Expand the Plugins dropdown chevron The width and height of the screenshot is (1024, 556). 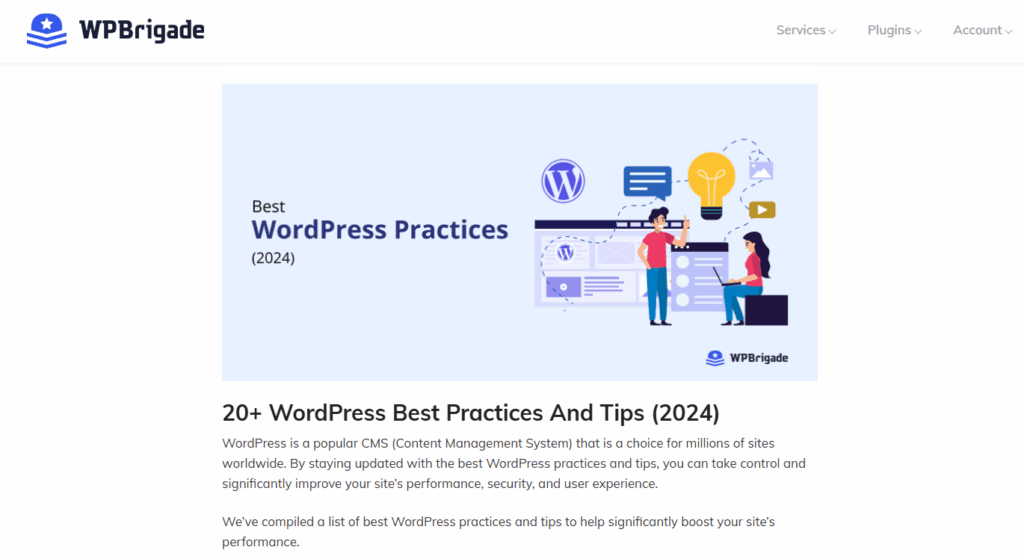918,31
